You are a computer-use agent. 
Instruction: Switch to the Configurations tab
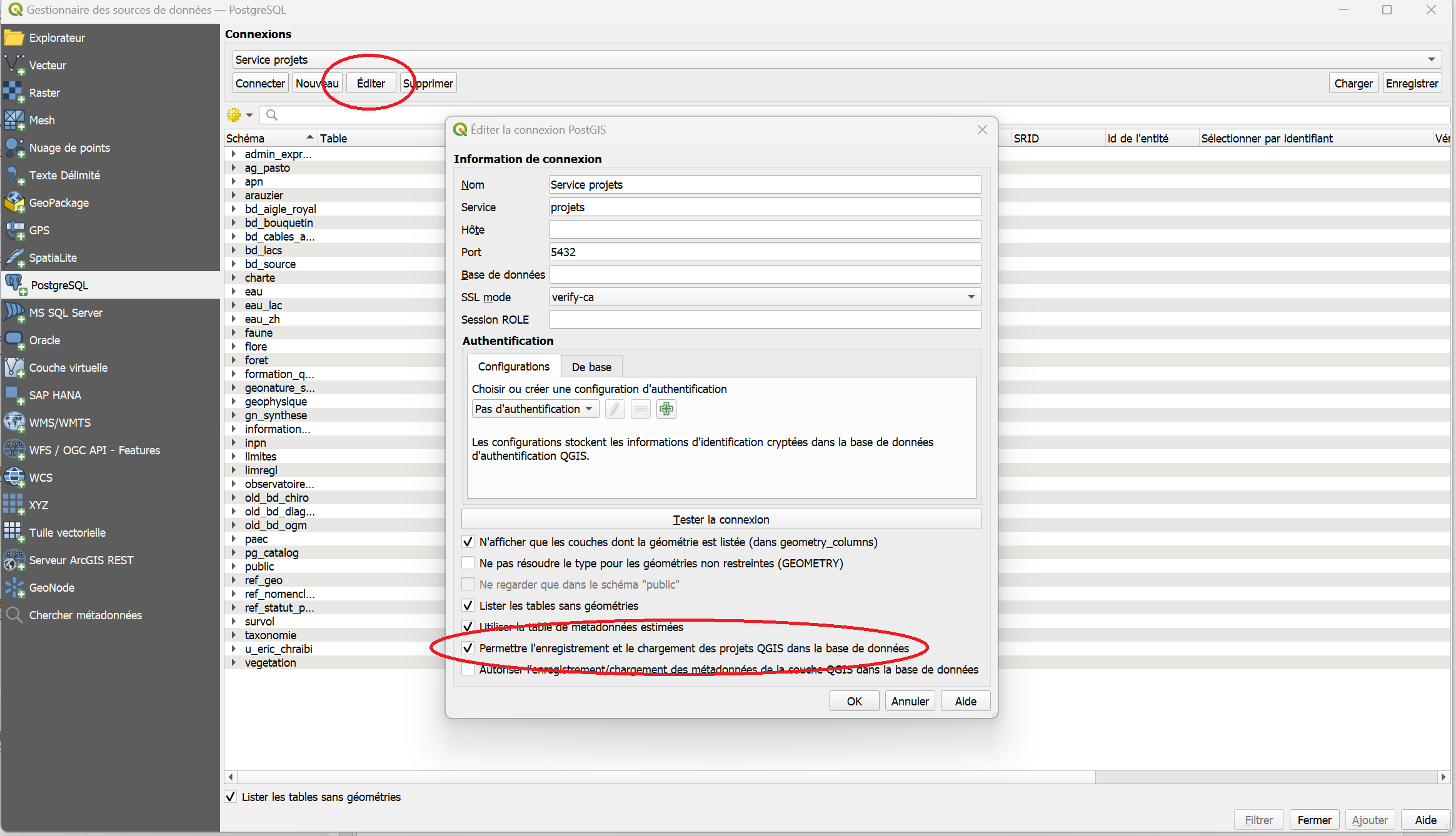(x=514, y=366)
